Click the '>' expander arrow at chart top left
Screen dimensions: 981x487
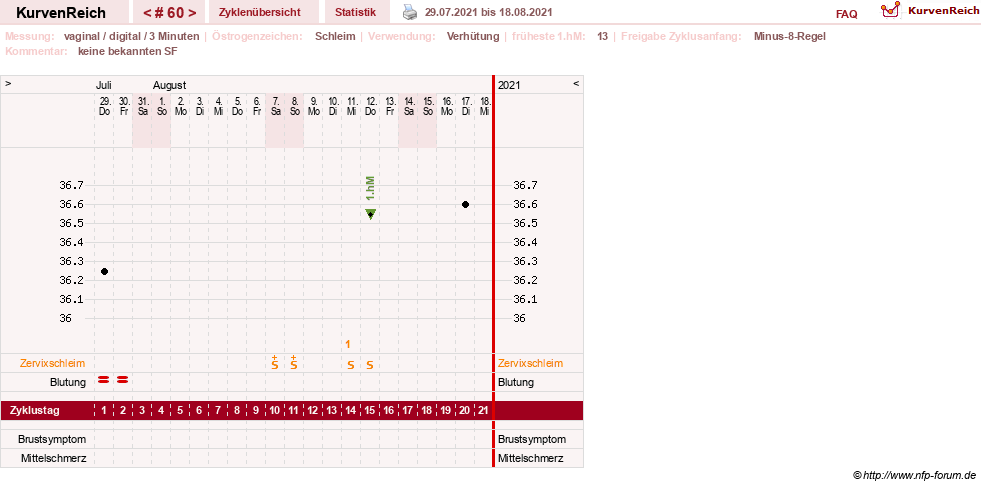click(8, 83)
